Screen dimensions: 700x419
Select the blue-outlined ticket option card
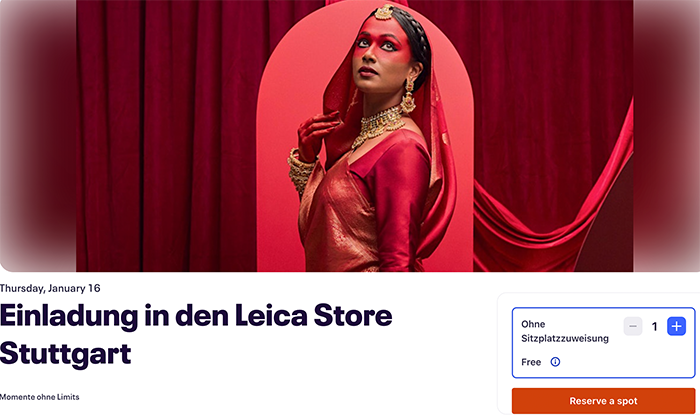point(603,343)
